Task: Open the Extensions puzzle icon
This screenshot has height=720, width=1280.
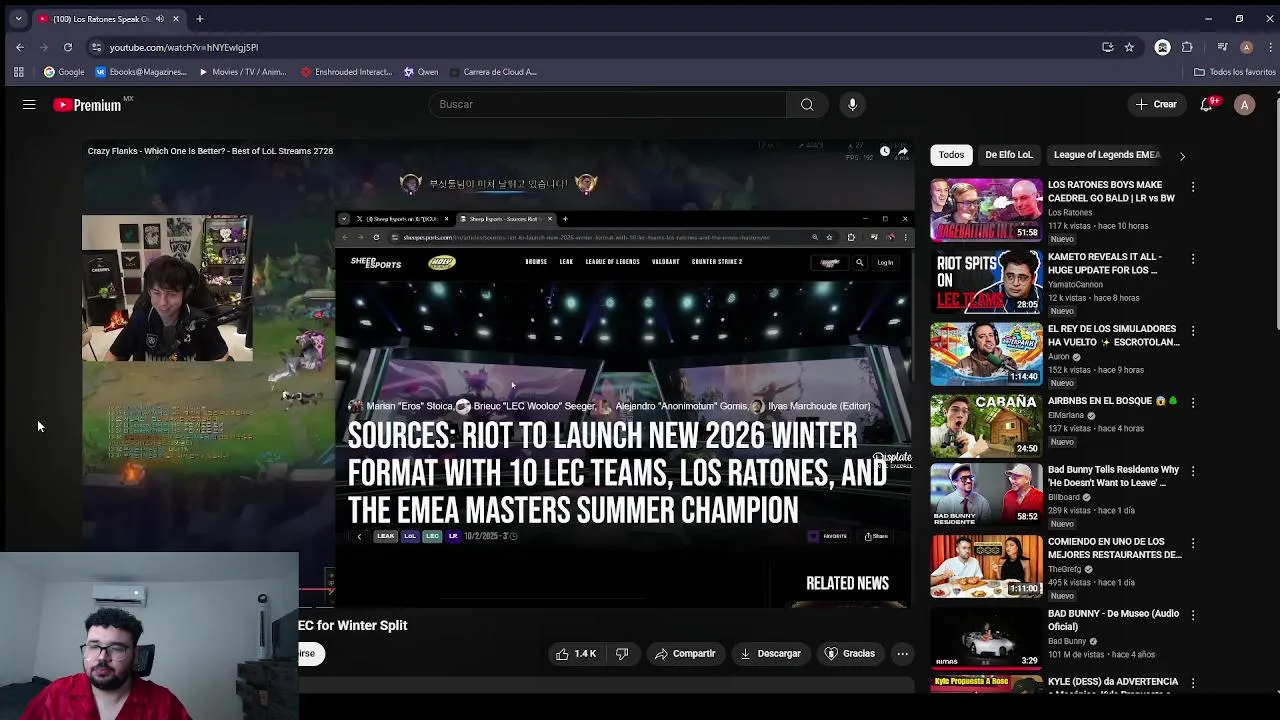Action: pyautogui.click(x=1187, y=47)
